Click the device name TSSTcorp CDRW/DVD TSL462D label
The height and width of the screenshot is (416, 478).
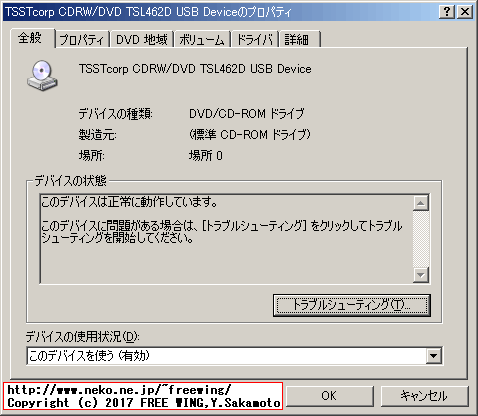(x=195, y=69)
